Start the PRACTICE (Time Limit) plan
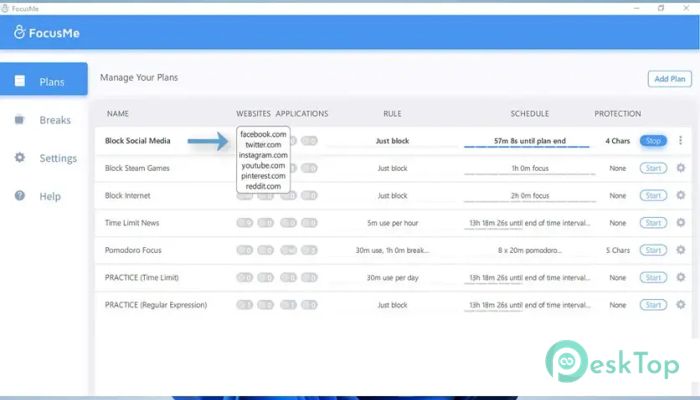Image resolution: width=700 pixels, height=400 pixels. click(653, 278)
